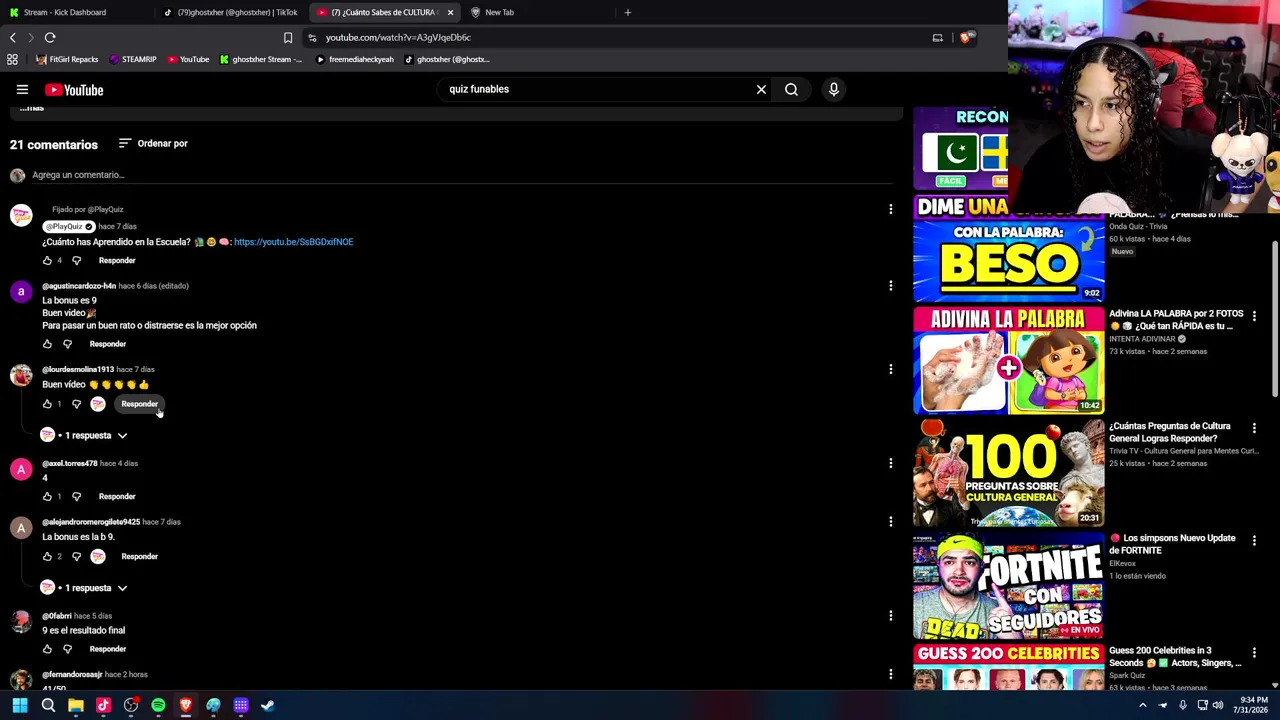Open the Ordenar por sort menu
The image size is (1280, 720).
pos(153,143)
